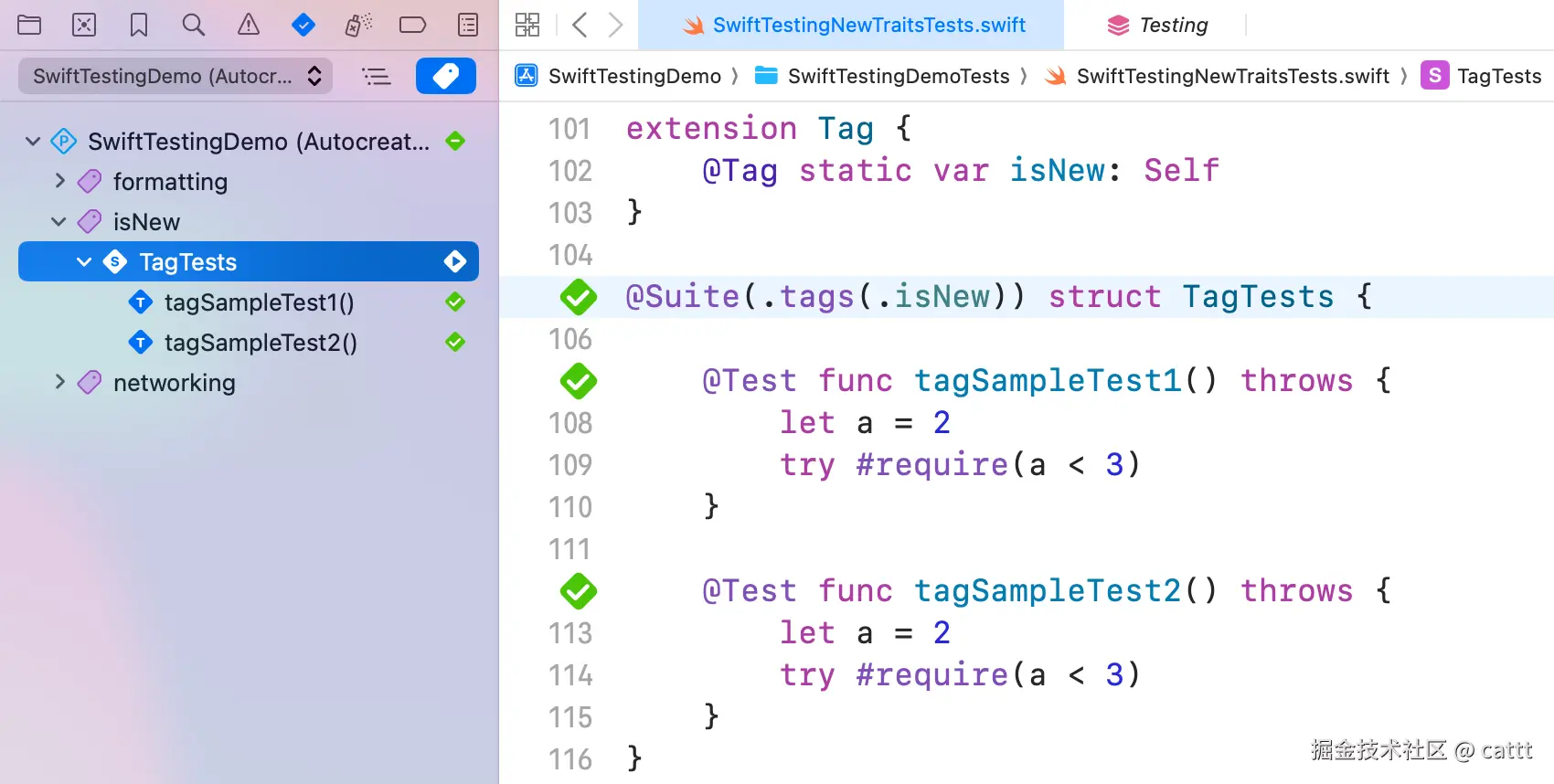Image resolution: width=1554 pixels, height=784 pixels.
Task: Click line number 109 in the gutter
Action: click(570, 465)
